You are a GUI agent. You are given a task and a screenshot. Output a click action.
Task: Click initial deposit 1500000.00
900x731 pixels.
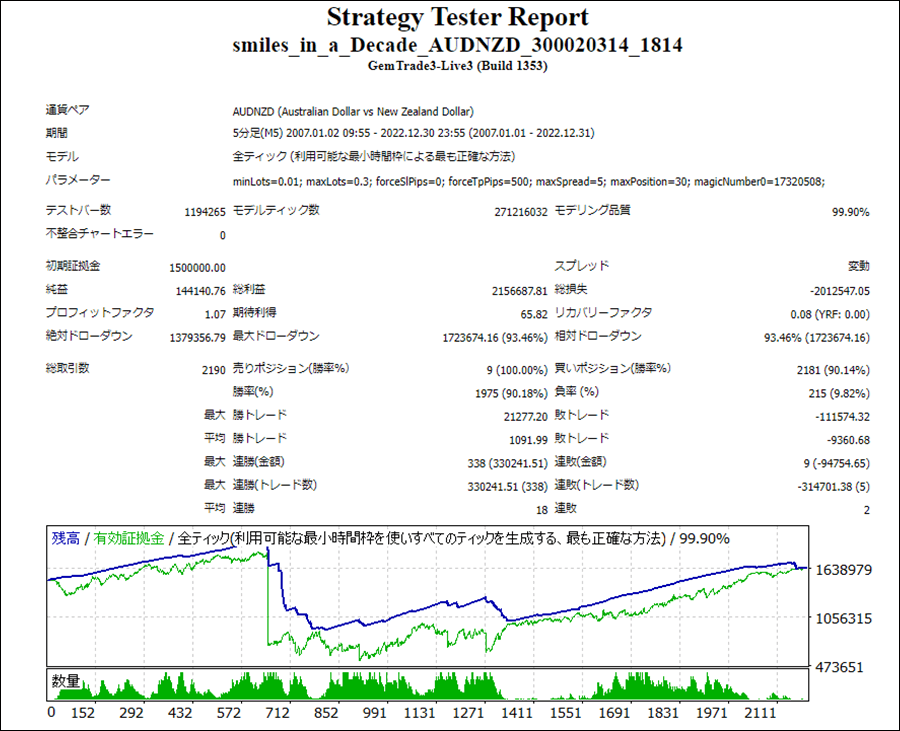(x=197, y=268)
